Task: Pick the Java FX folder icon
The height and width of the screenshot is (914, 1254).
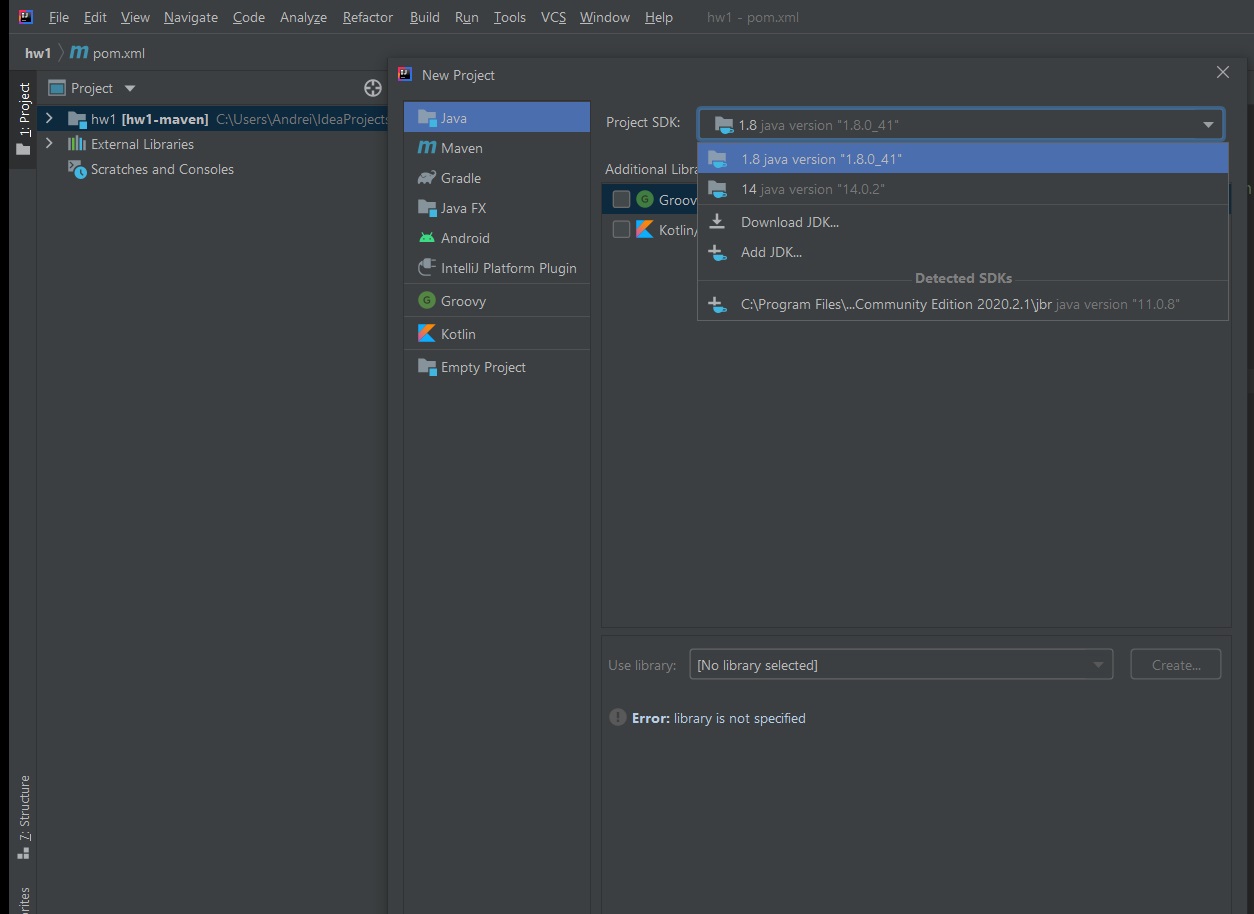Action: (x=427, y=207)
